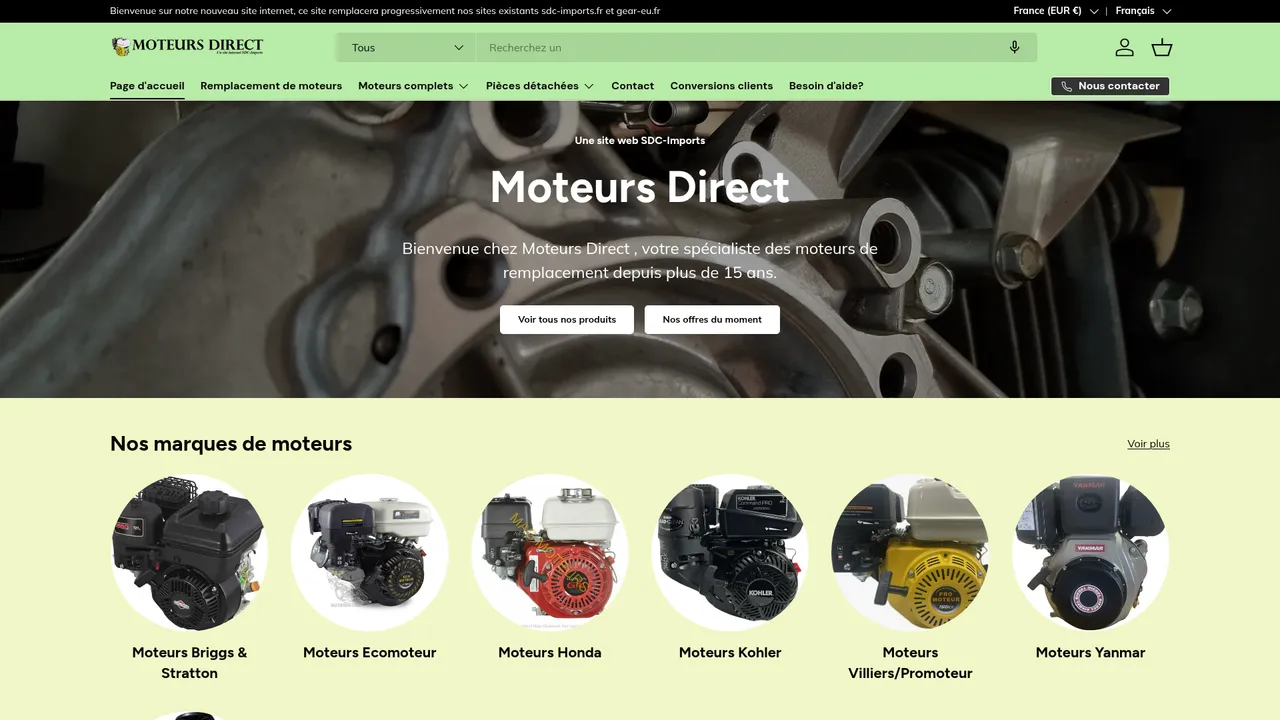Open Conversions clients menu item
The height and width of the screenshot is (720, 1280).
point(721,86)
